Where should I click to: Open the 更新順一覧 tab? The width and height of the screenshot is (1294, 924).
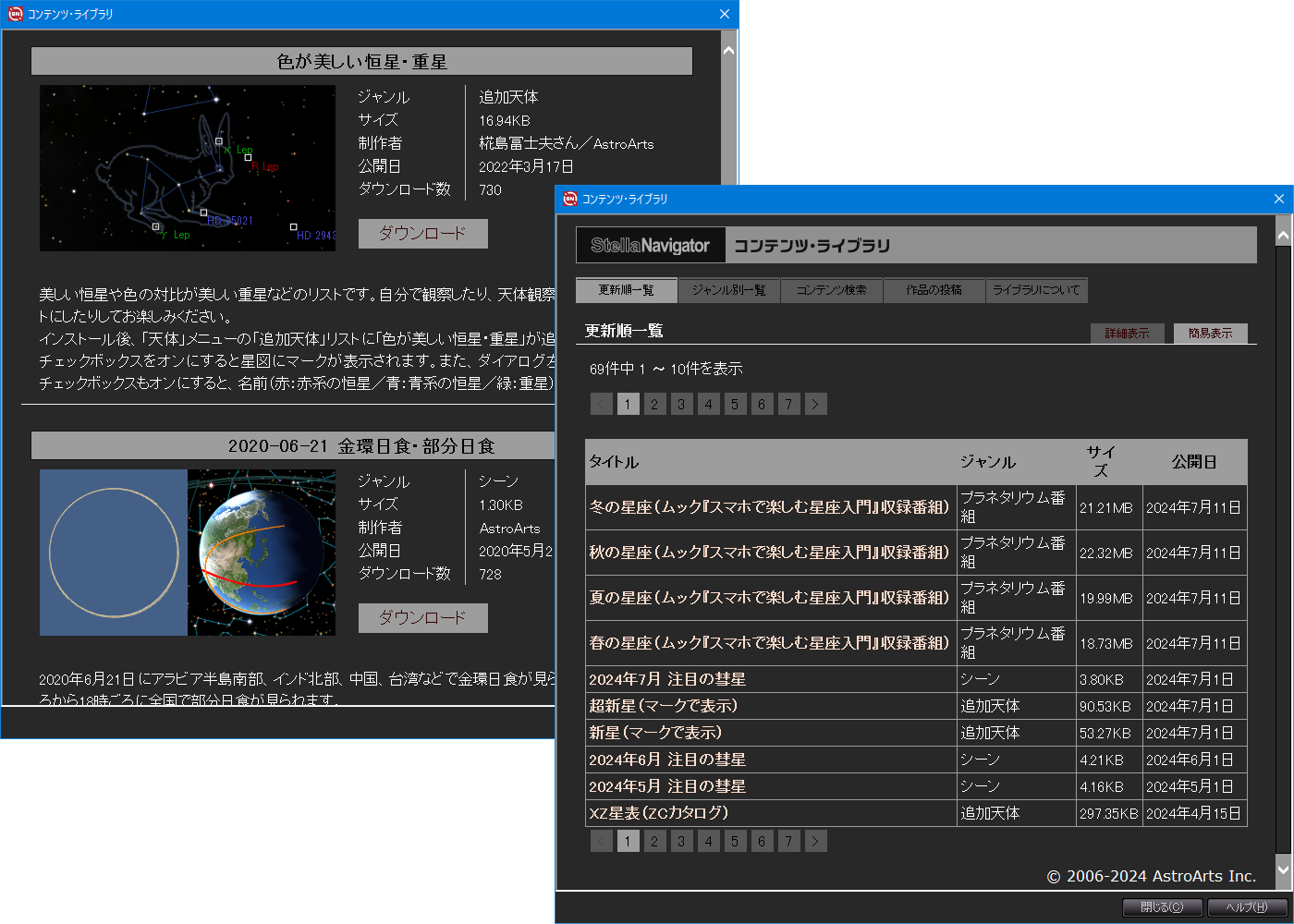[x=626, y=290]
